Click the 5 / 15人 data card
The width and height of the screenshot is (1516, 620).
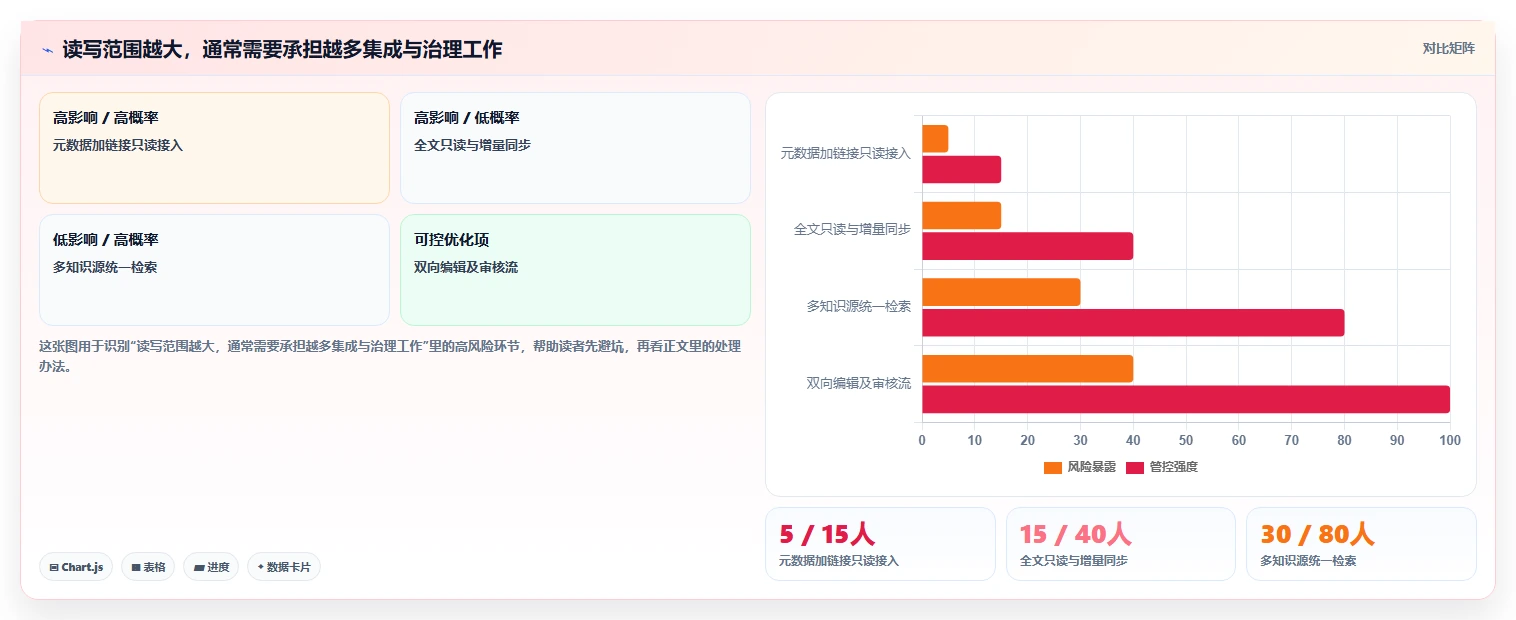(x=880, y=544)
